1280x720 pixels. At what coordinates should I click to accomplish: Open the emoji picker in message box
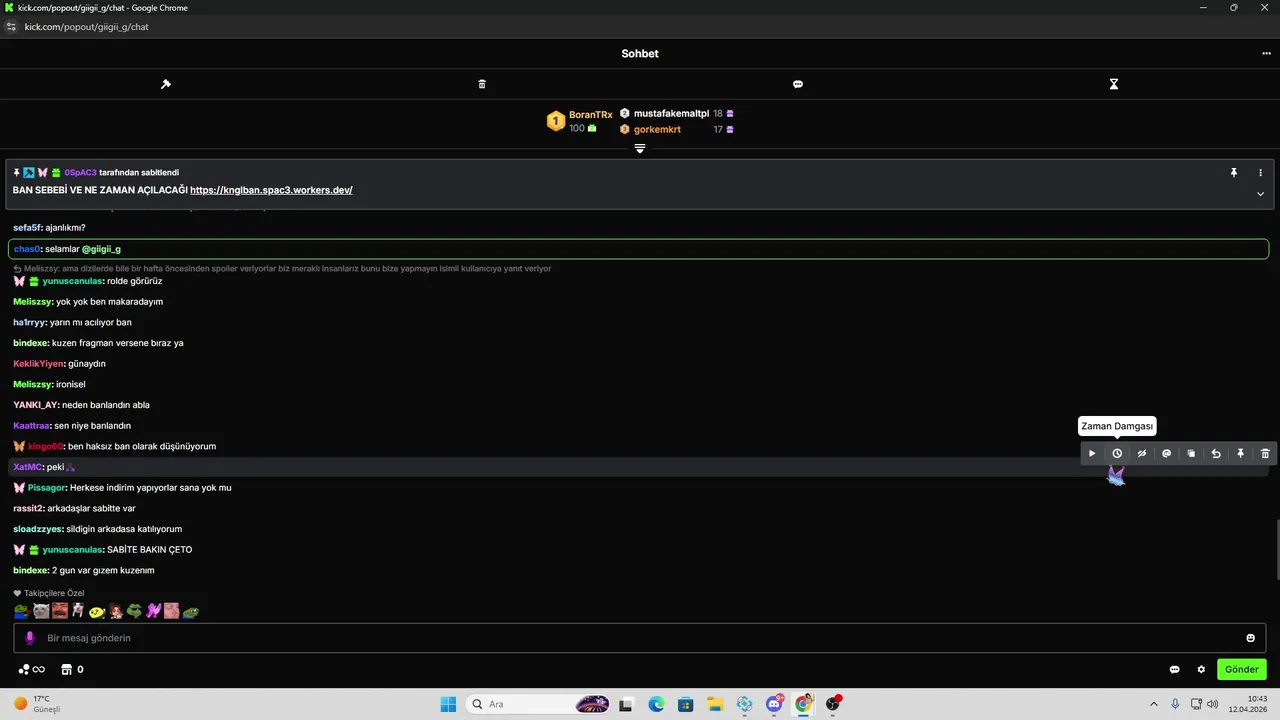coord(1250,638)
